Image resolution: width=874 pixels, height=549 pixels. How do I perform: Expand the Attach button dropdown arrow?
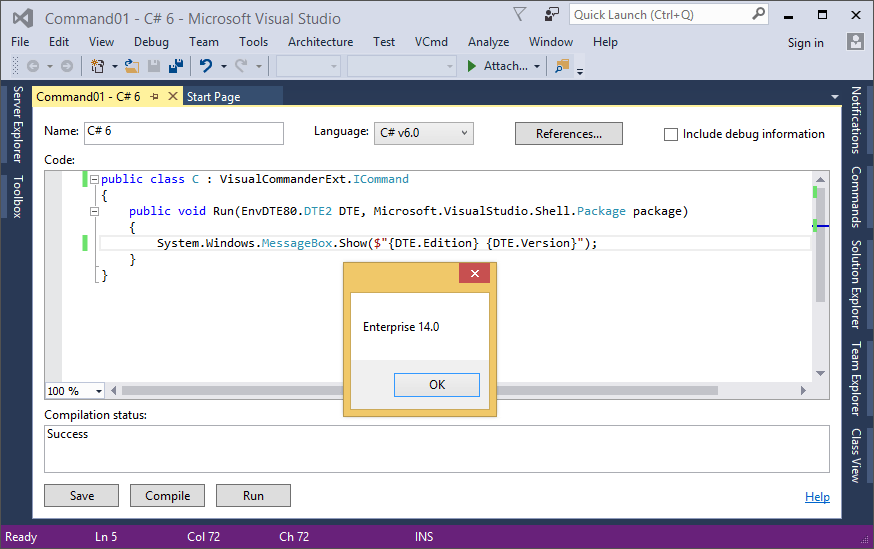coord(537,66)
